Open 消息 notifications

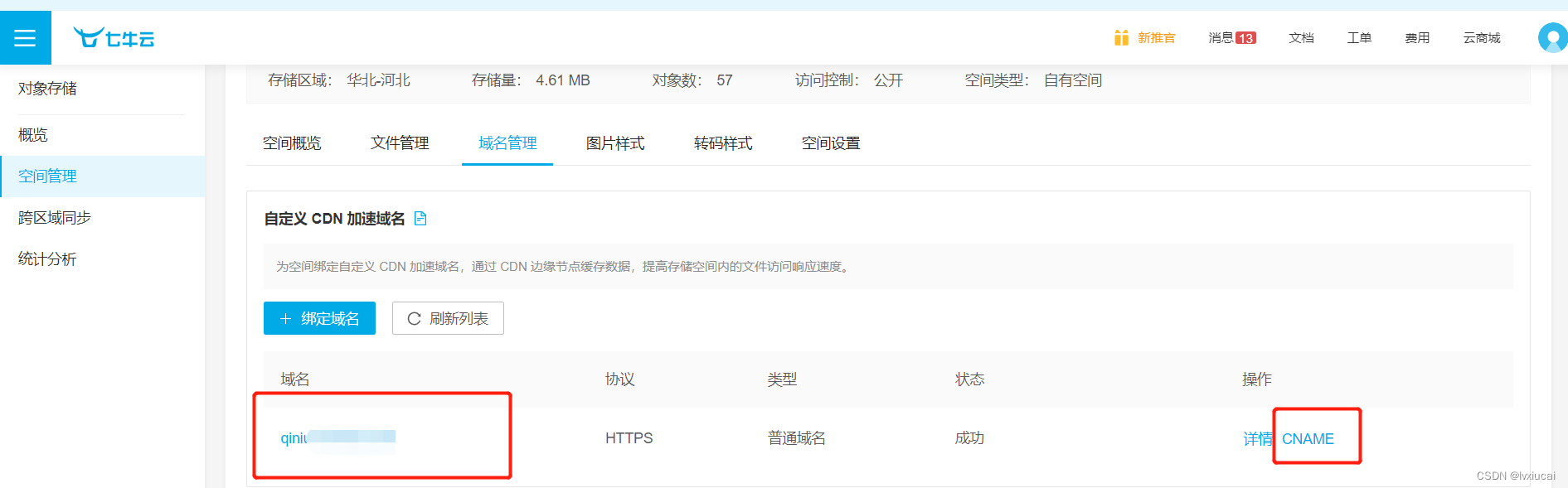tap(1221, 38)
